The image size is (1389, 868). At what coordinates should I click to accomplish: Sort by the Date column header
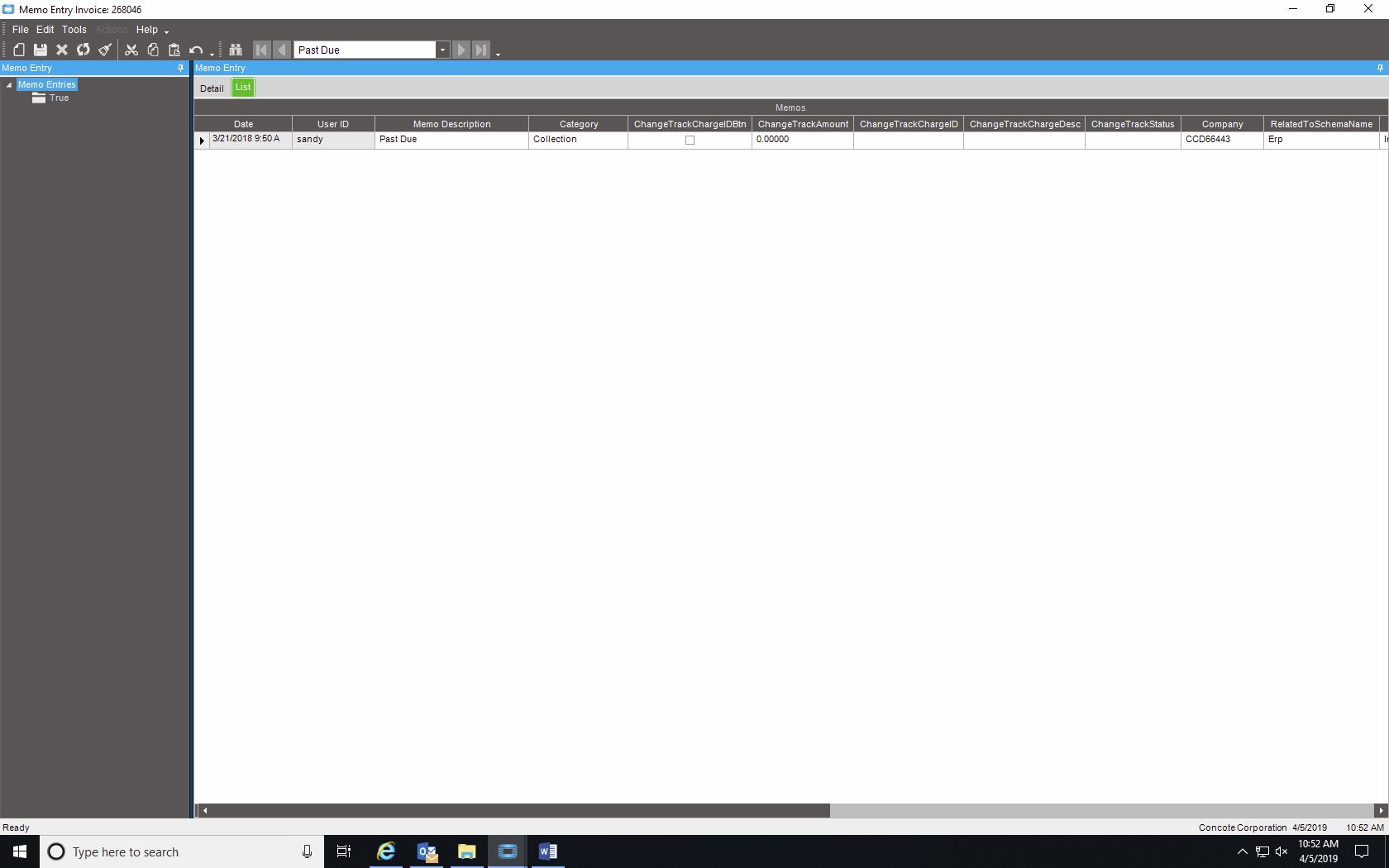point(243,124)
